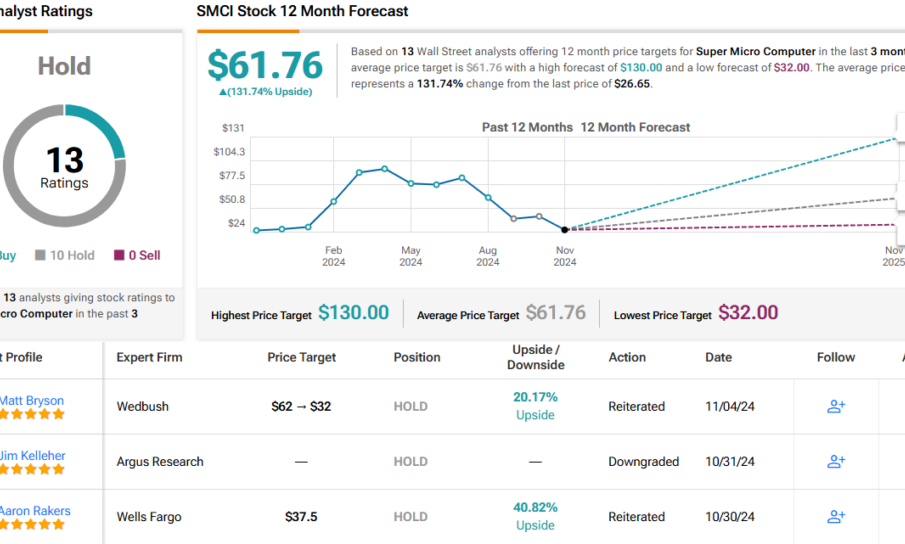This screenshot has width=905, height=544.
Task: Open Matt Bryson's profile link
Action: (32, 400)
